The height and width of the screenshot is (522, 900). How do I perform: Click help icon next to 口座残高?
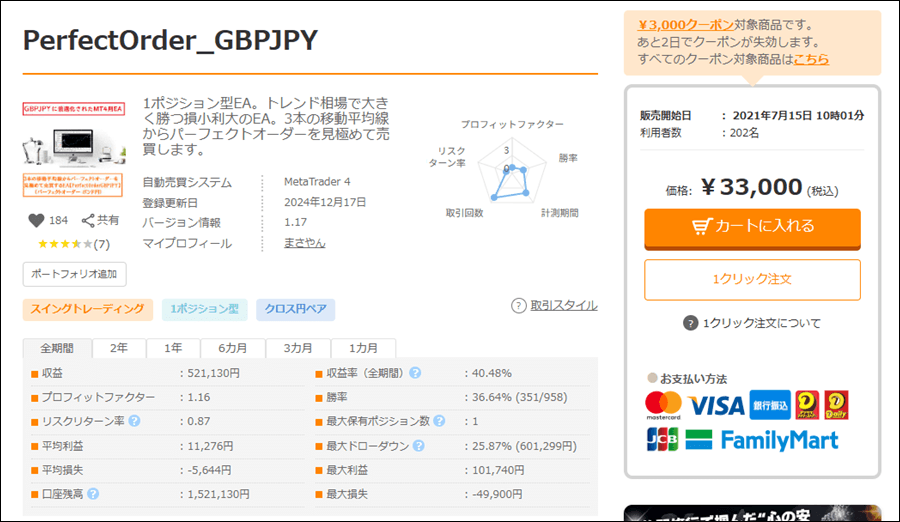tap(93, 493)
